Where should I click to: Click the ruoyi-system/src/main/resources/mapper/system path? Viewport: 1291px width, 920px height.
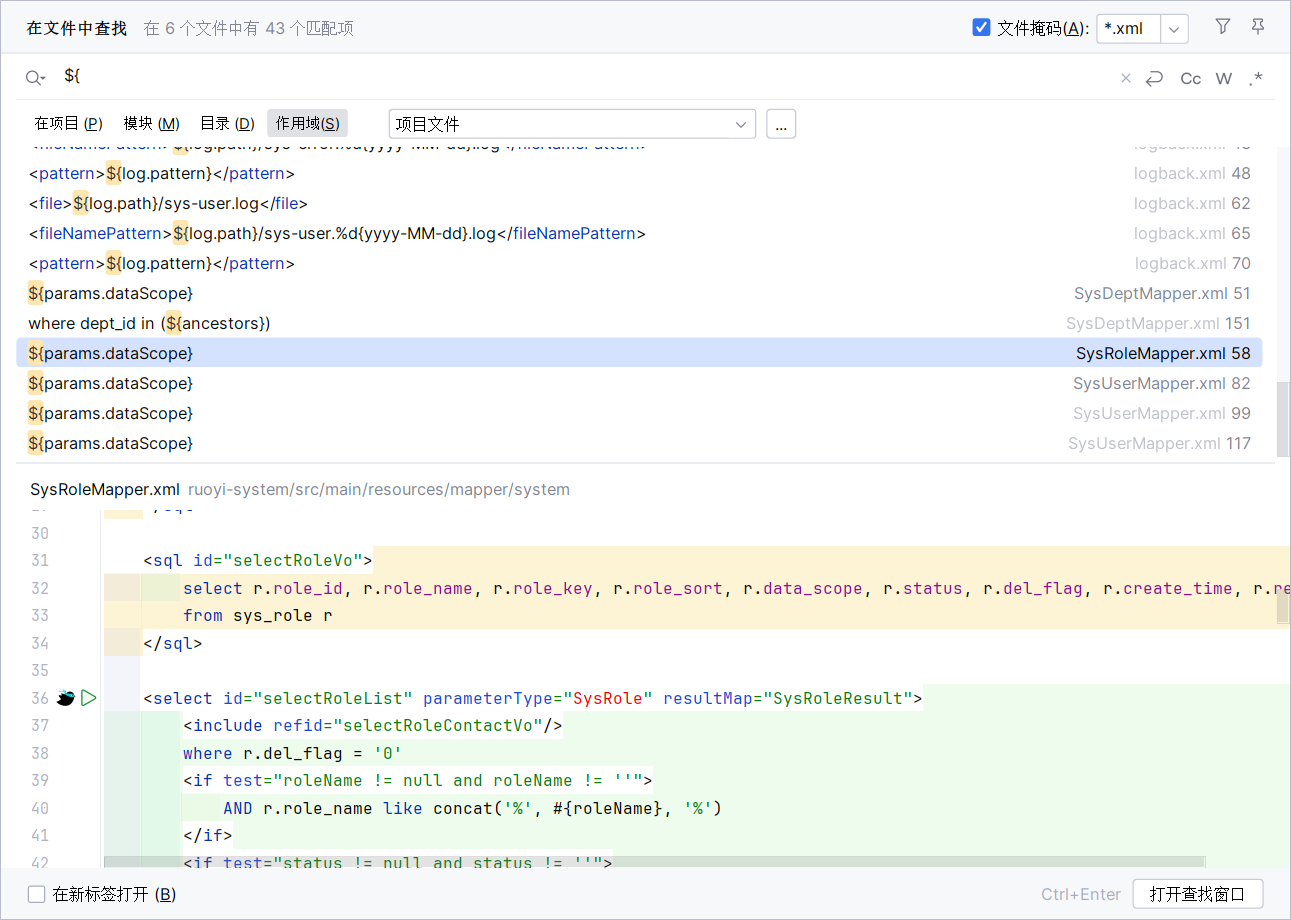[379, 489]
